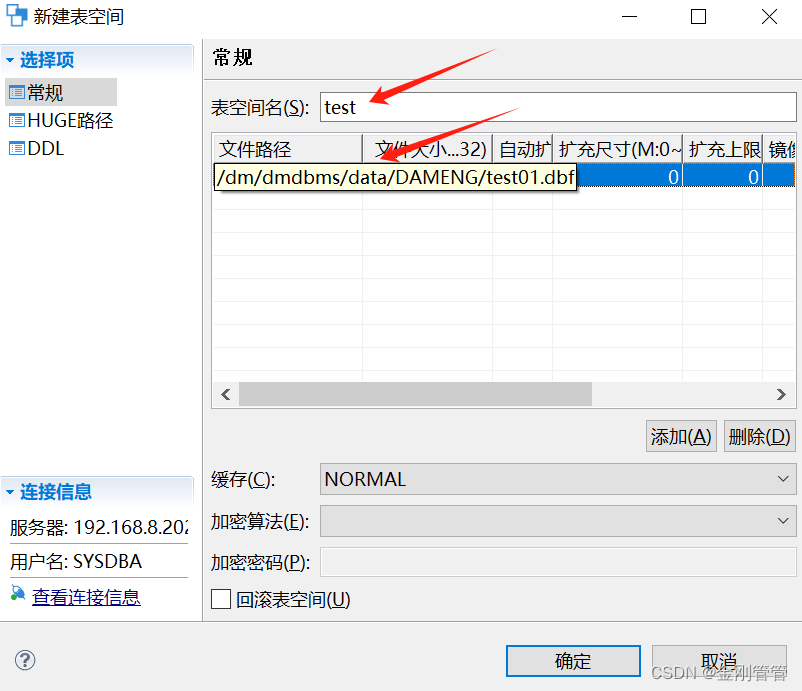
Task: Open the 加密算法 dropdown
Action: (783, 521)
